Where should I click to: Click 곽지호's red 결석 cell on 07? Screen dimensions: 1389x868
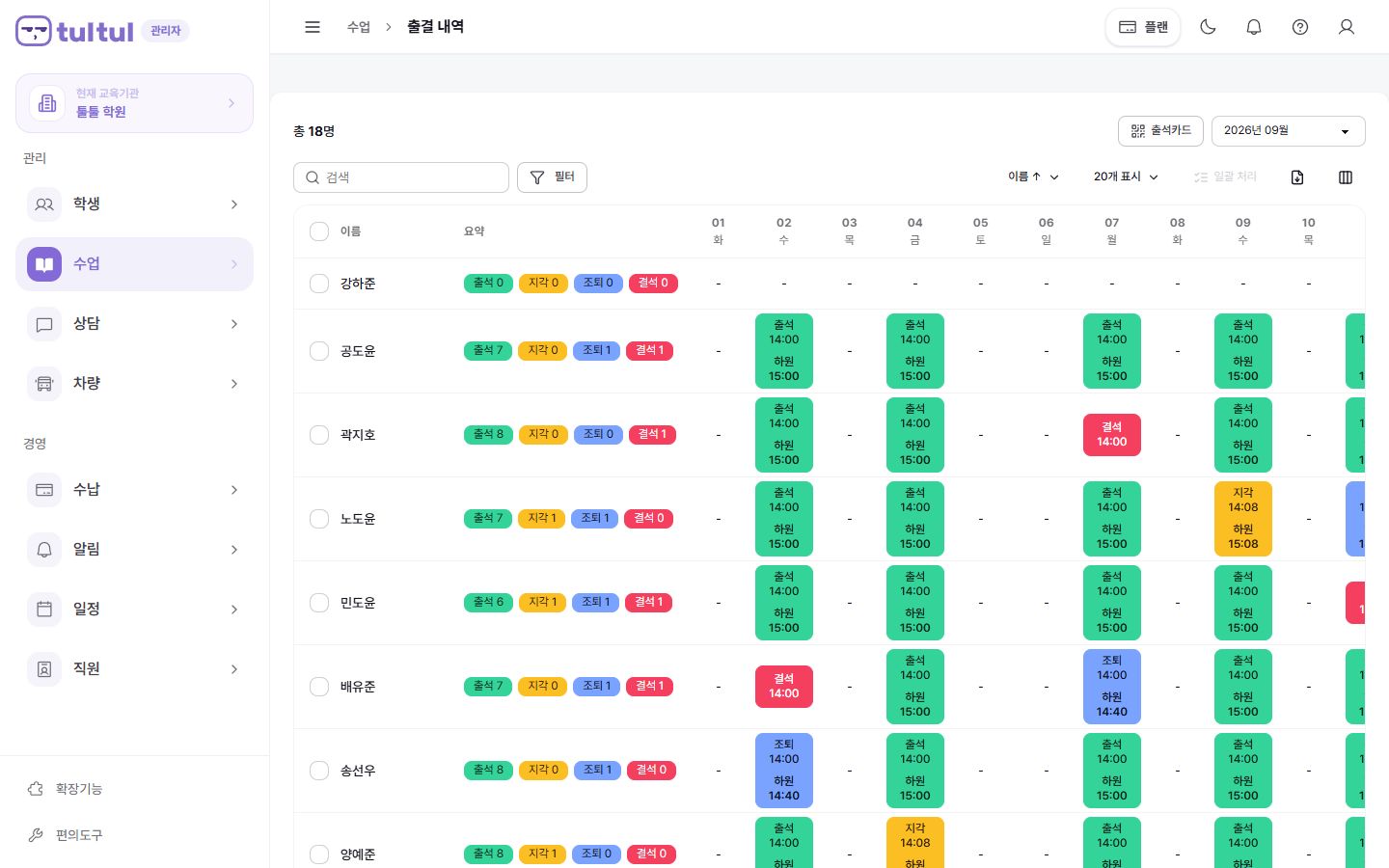(1111, 435)
